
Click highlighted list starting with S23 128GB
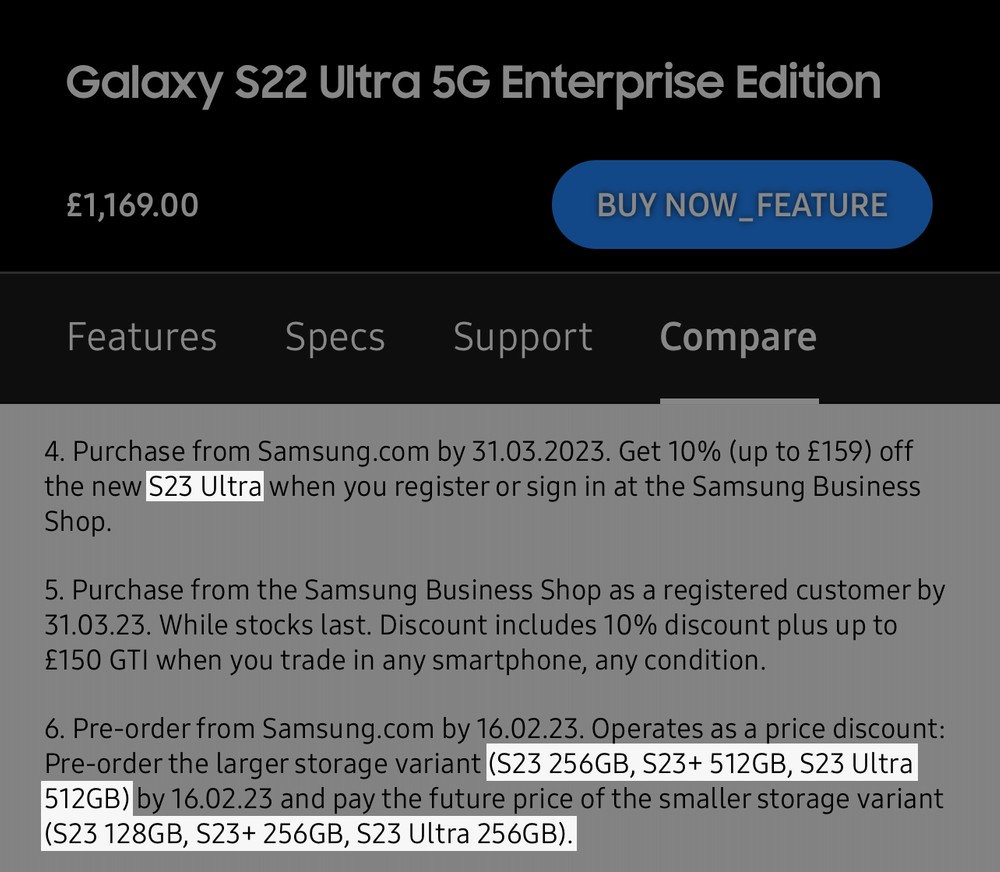point(310,834)
